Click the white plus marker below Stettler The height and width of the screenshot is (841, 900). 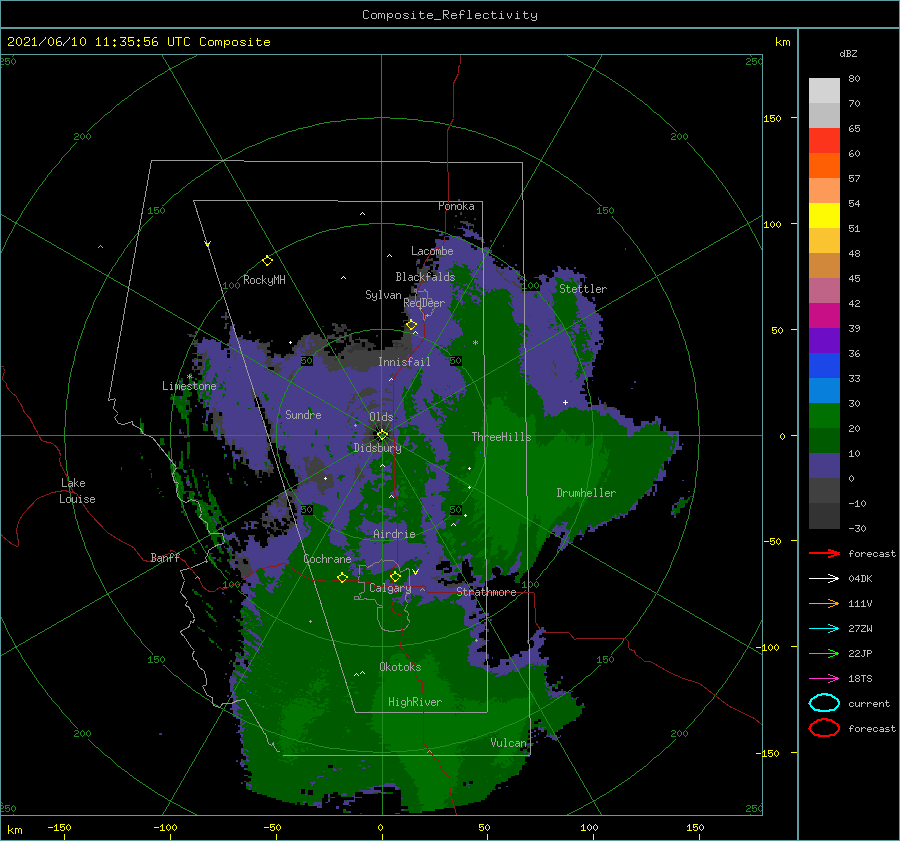[565, 402]
